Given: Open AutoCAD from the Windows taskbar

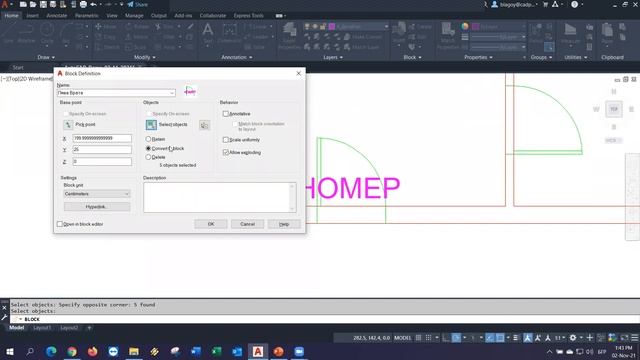Looking at the screenshot, I should coord(258,351).
